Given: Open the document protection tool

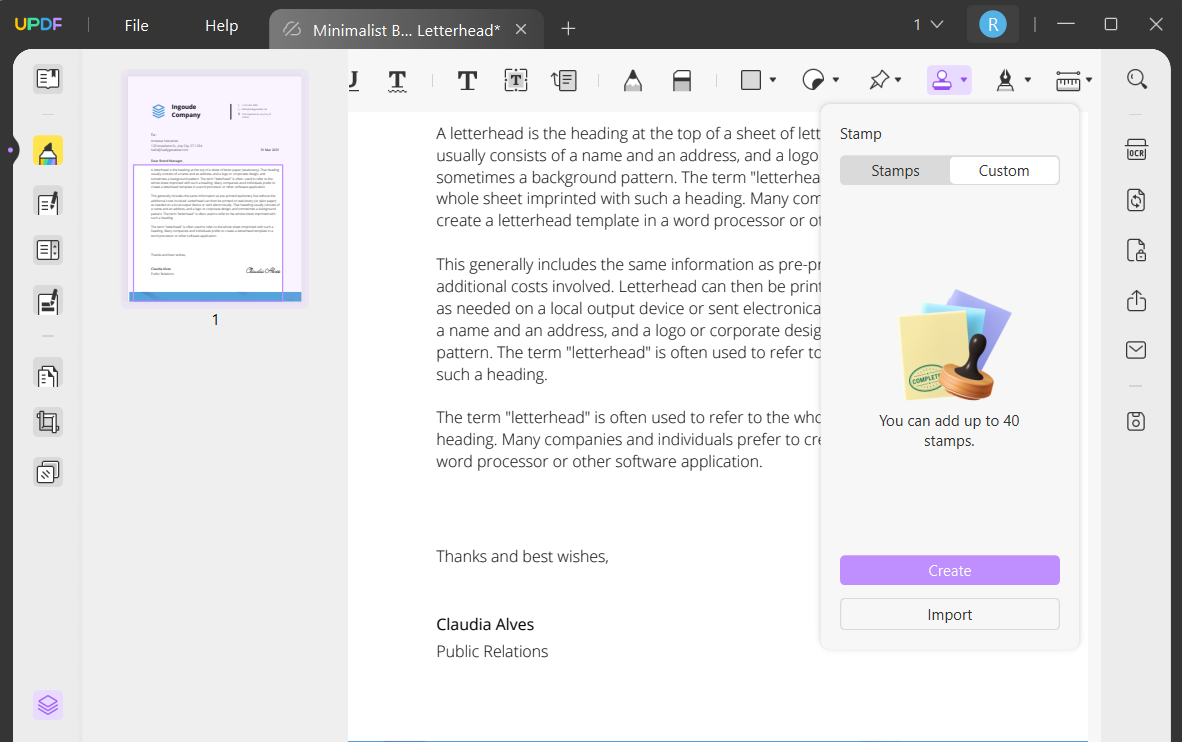Looking at the screenshot, I should (1137, 250).
